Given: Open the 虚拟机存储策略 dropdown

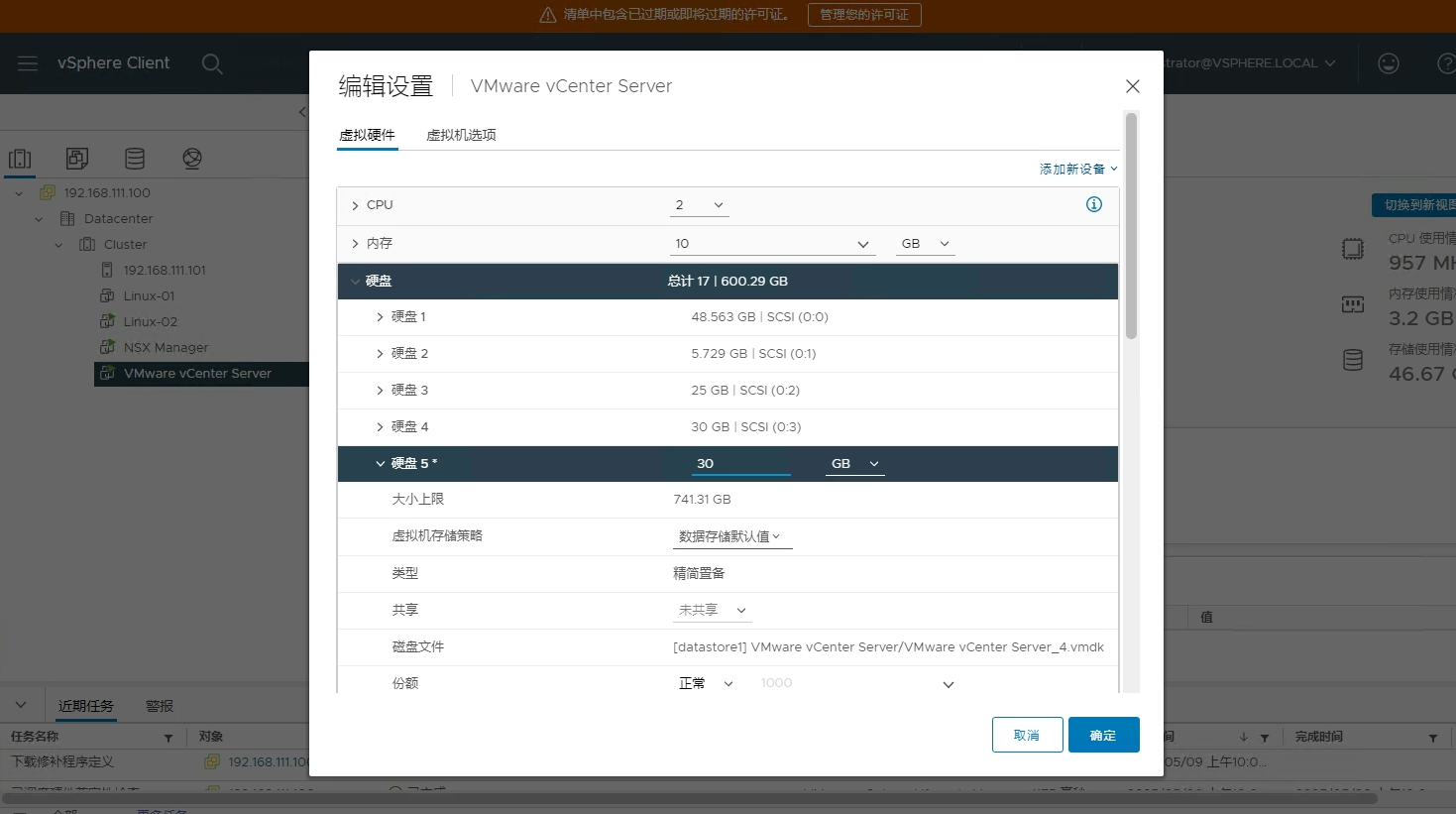Looking at the screenshot, I should pos(730,536).
